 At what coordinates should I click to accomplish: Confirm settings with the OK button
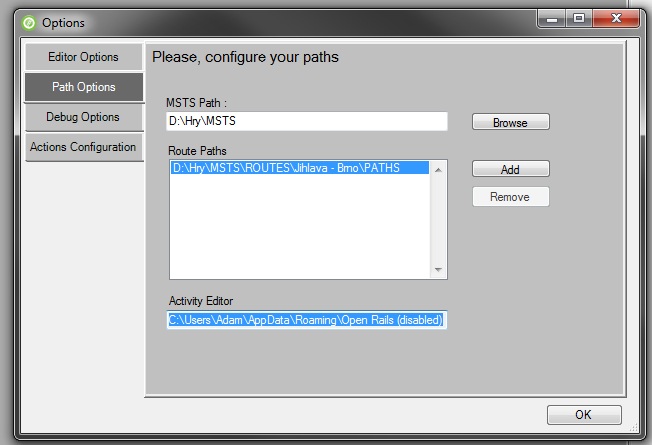click(583, 415)
